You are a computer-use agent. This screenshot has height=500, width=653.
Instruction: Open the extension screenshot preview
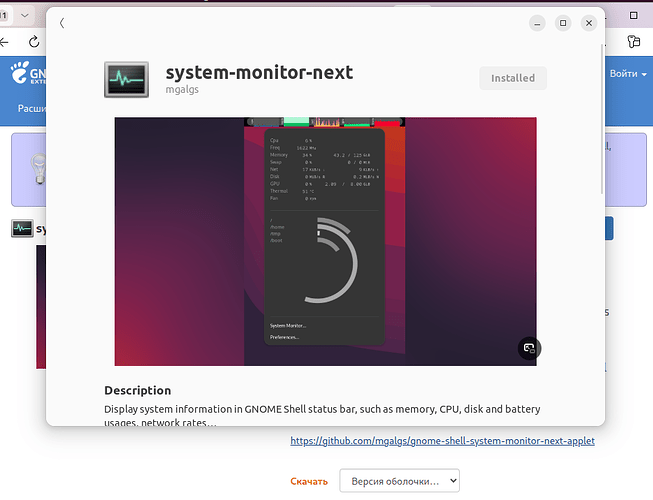pos(326,241)
